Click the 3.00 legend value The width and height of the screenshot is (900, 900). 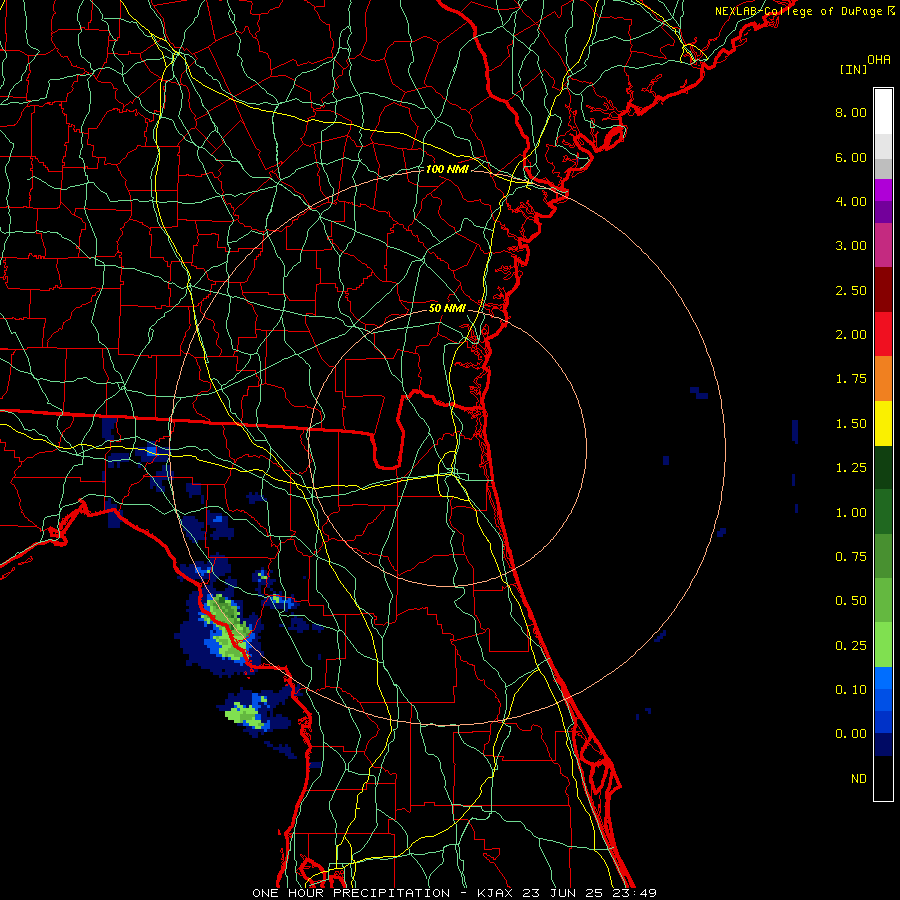coord(851,246)
